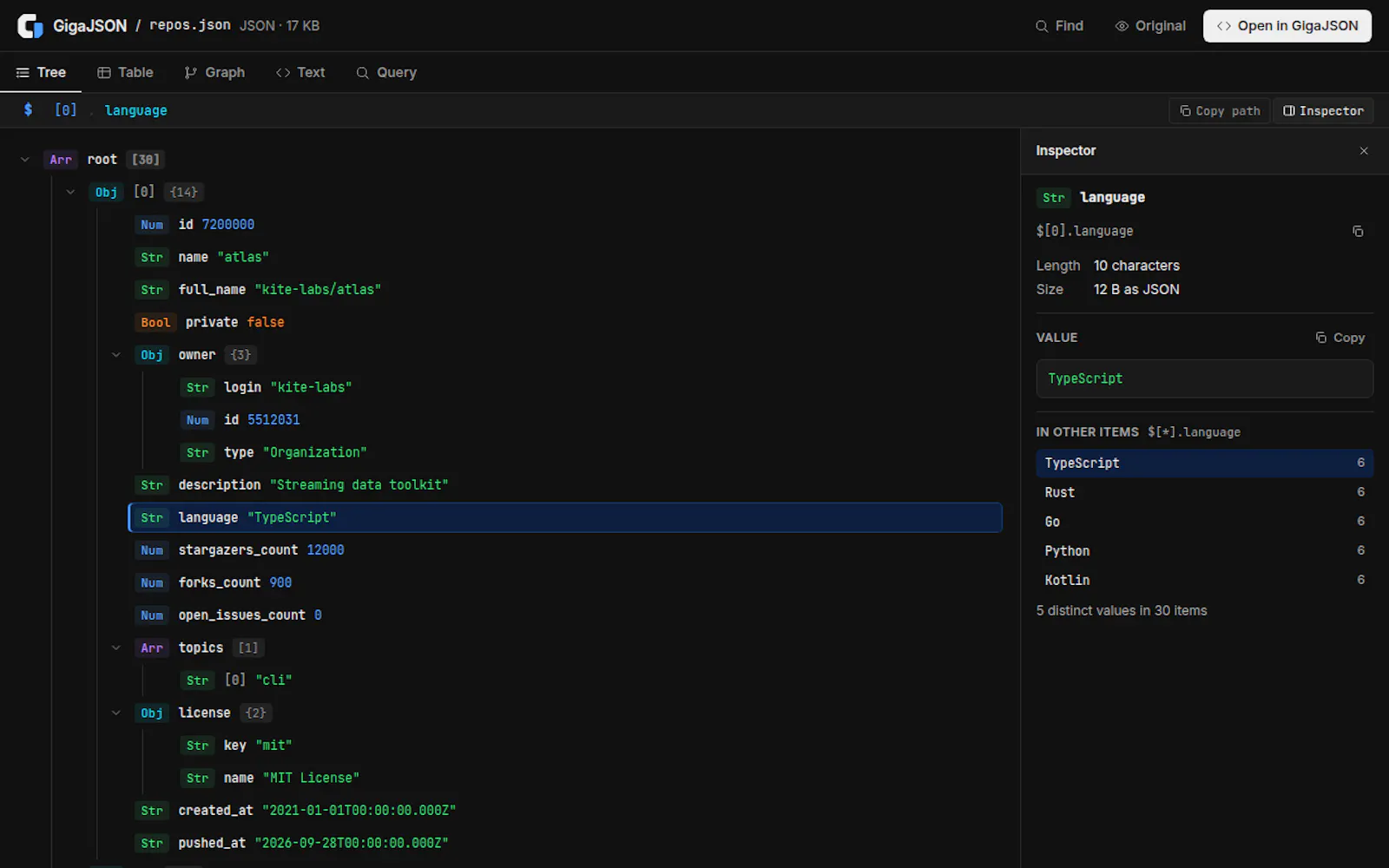The height and width of the screenshot is (868, 1389).
Task: Collapse the root array chevron
Action: click(25, 160)
